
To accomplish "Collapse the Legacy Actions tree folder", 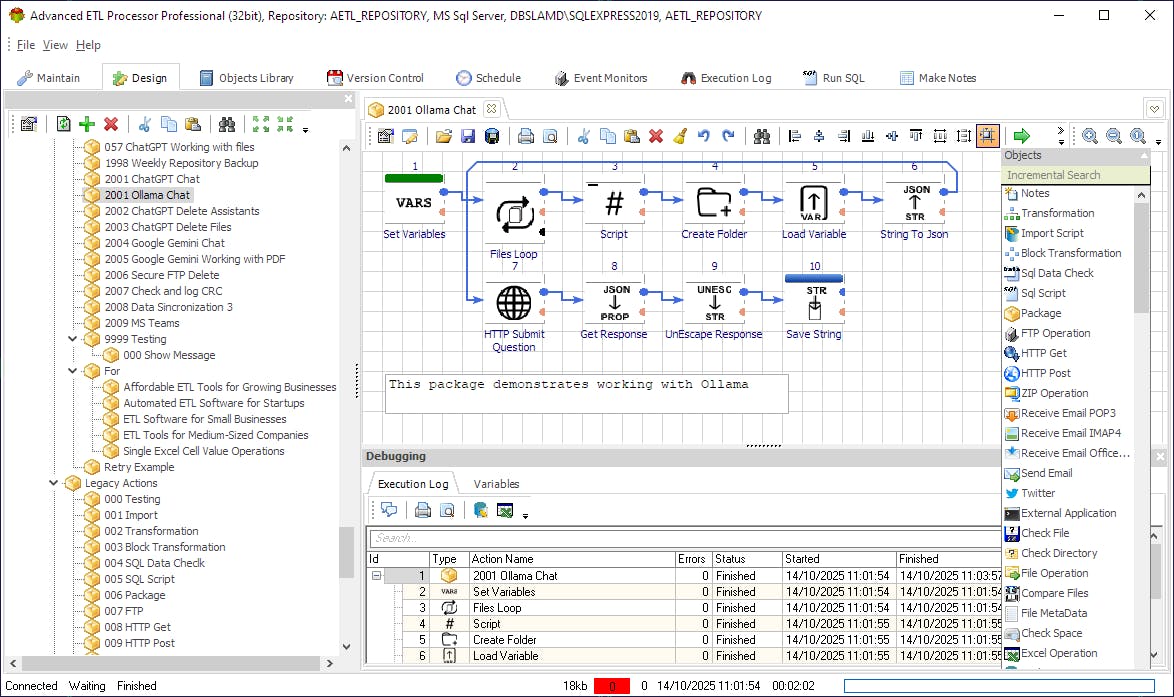I will coord(53,483).
